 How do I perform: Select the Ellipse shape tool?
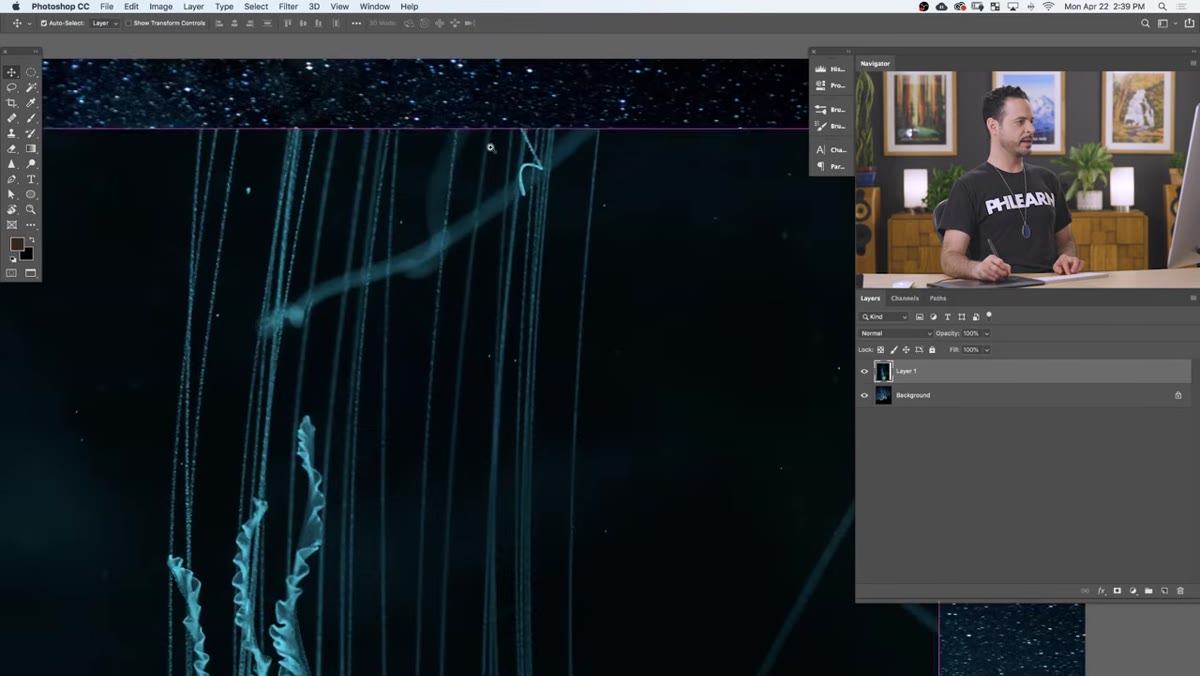(x=31, y=194)
